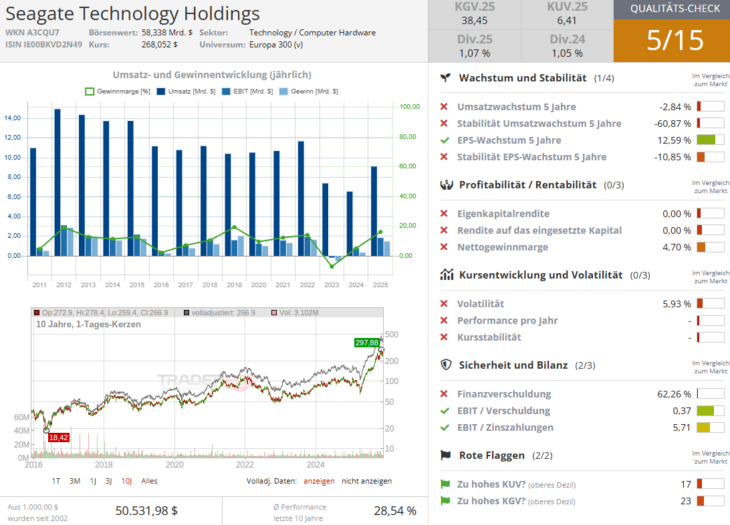
Task: Click the chart icon beside Kursentwicklung und Volatilität
Action: pos(445,274)
